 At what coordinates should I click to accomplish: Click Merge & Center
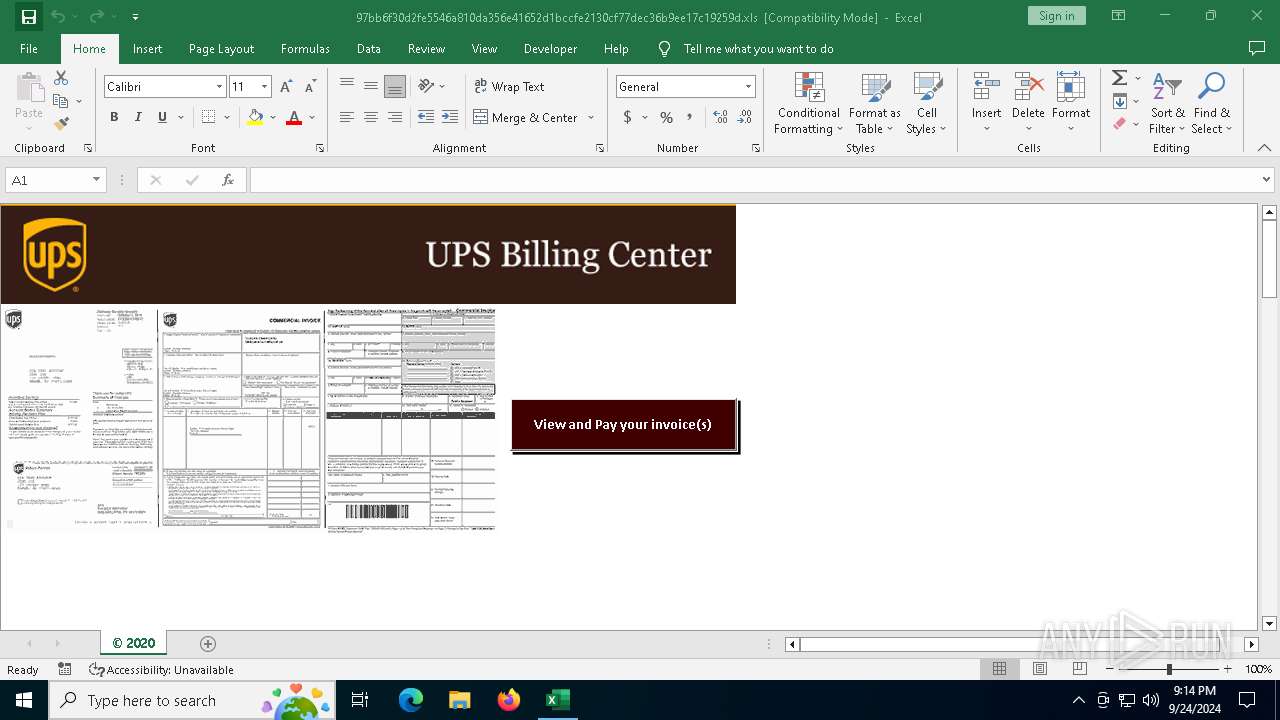coord(526,117)
